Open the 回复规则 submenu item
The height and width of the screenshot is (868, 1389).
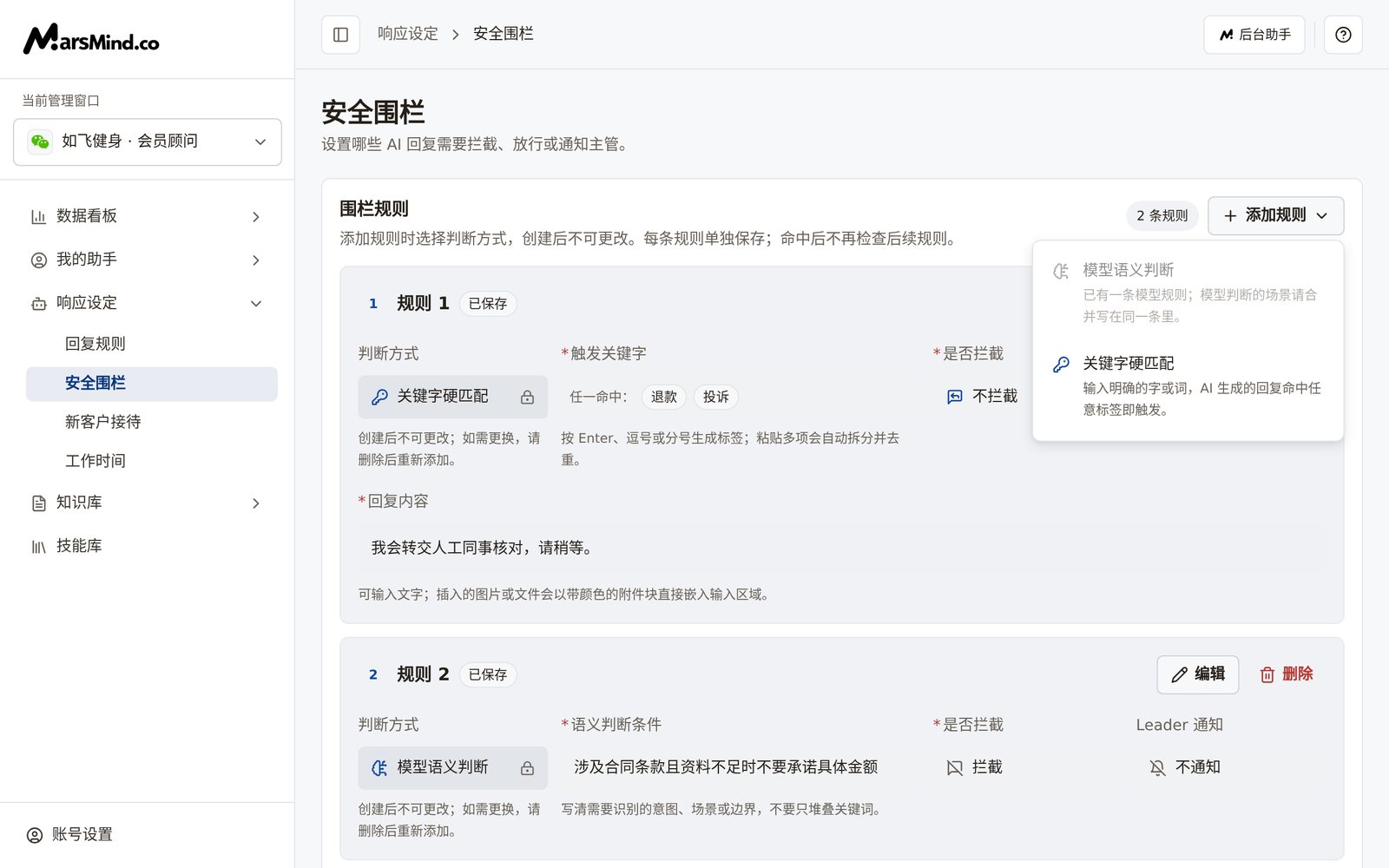pos(152,344)
